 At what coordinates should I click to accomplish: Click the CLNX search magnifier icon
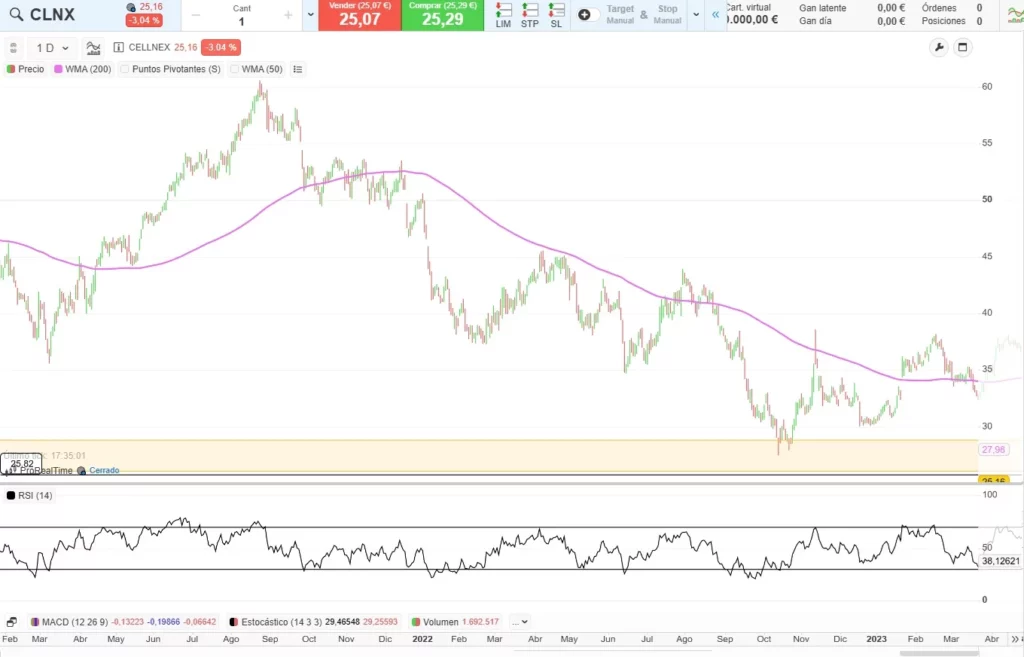pyautogui.click(x=15, y=15)
